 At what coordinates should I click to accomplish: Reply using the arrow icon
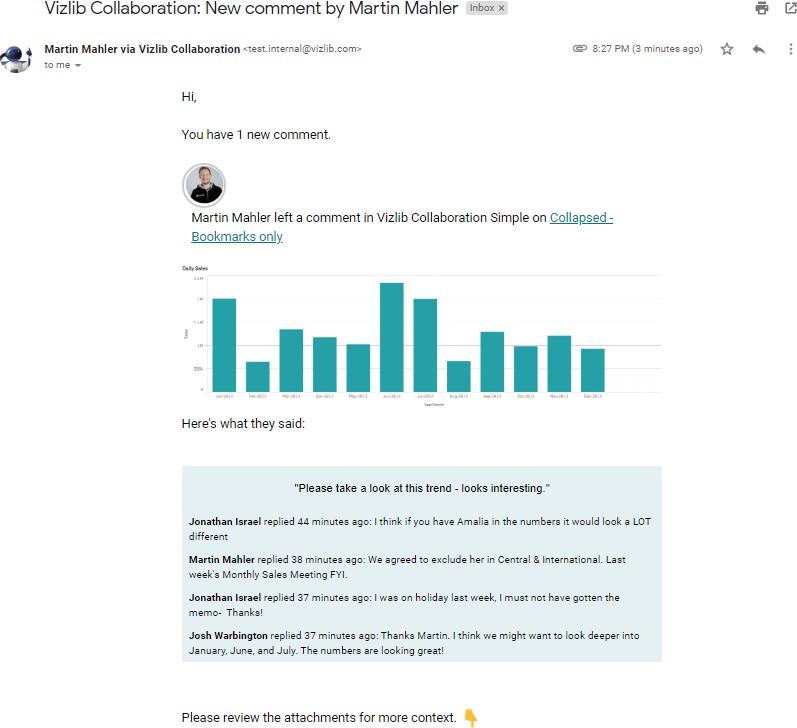[759, 49]
